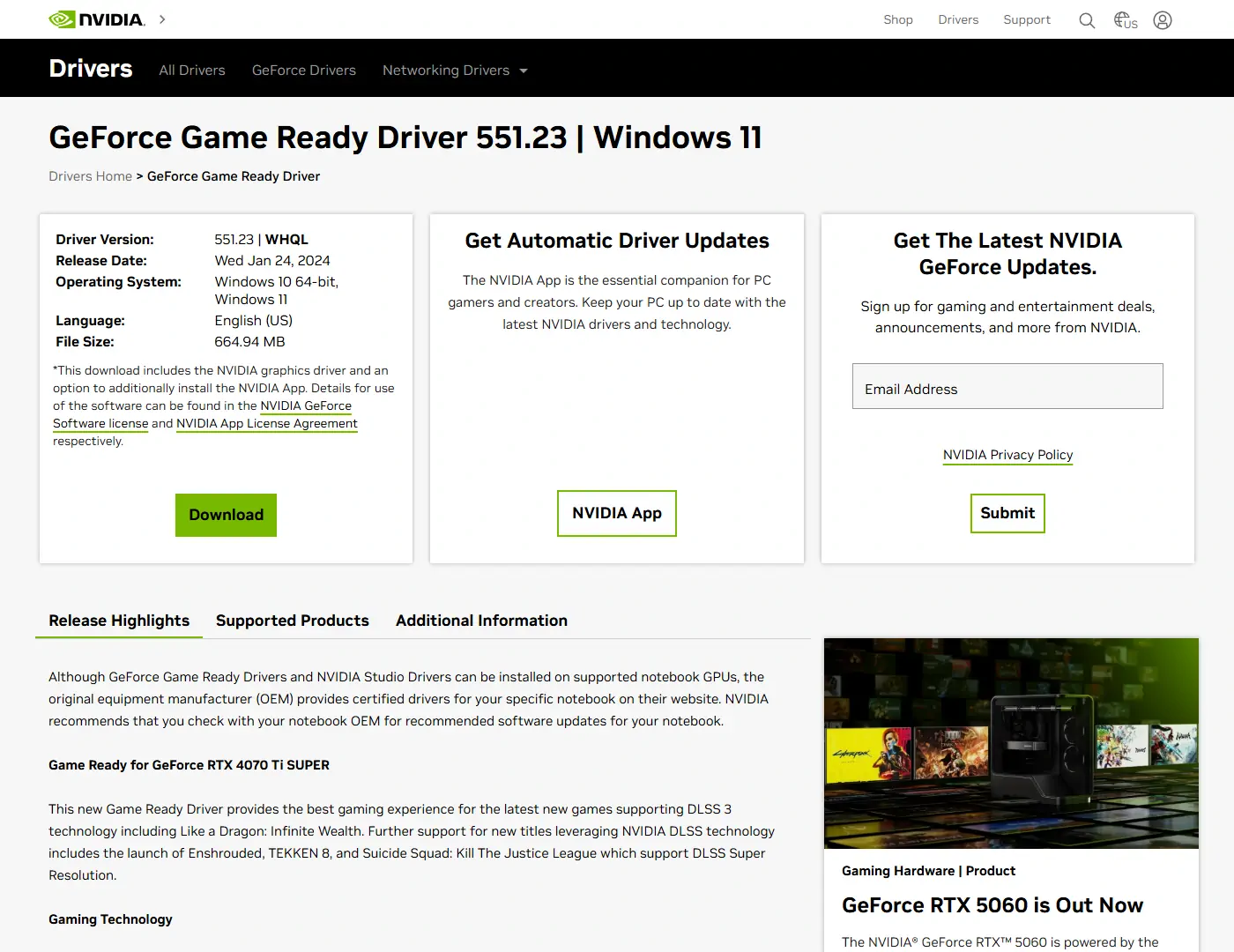This screenshot has width=1234, height=952.
Task: Open the Drivers top navigation link
Action: click(958, 19)
